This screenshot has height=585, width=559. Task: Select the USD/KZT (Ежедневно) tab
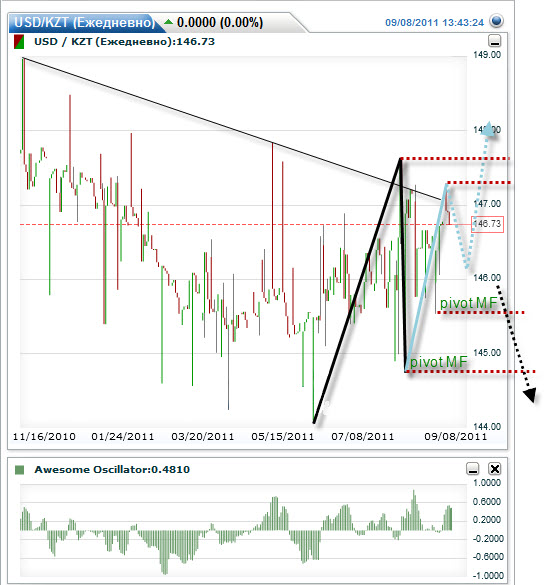coord(84,23)
